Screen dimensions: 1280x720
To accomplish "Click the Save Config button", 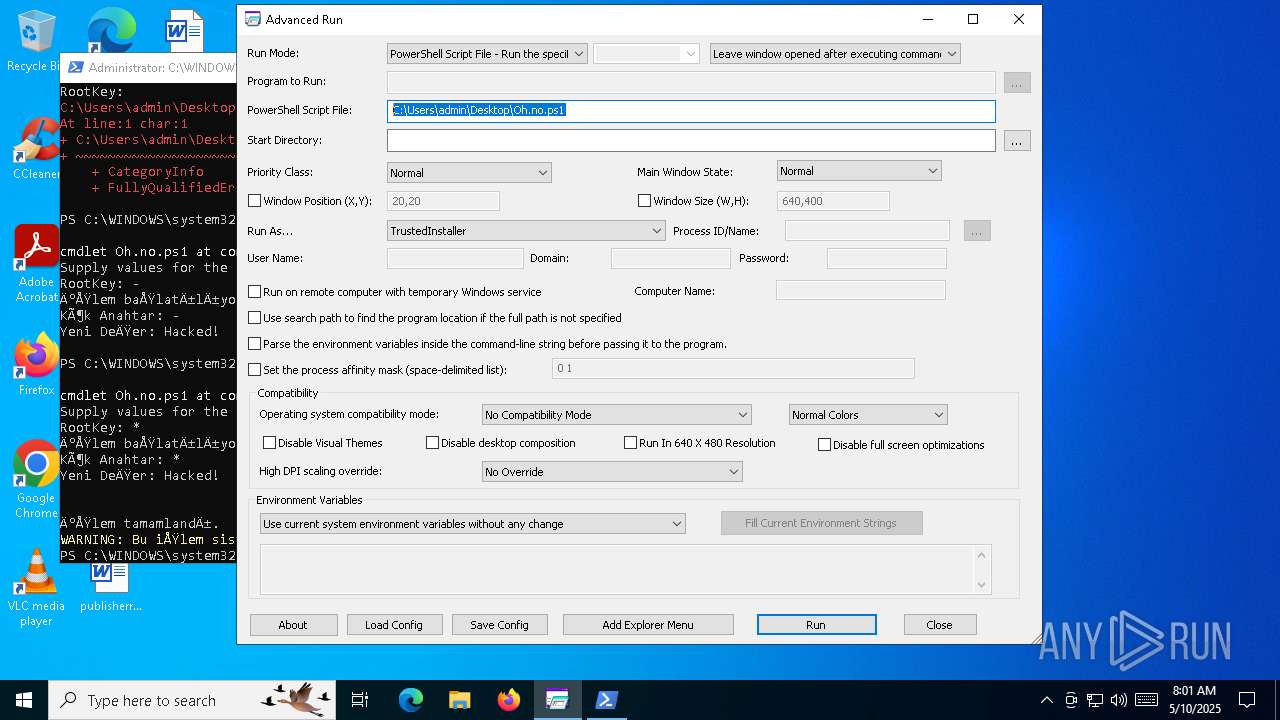I will (499, 625).
